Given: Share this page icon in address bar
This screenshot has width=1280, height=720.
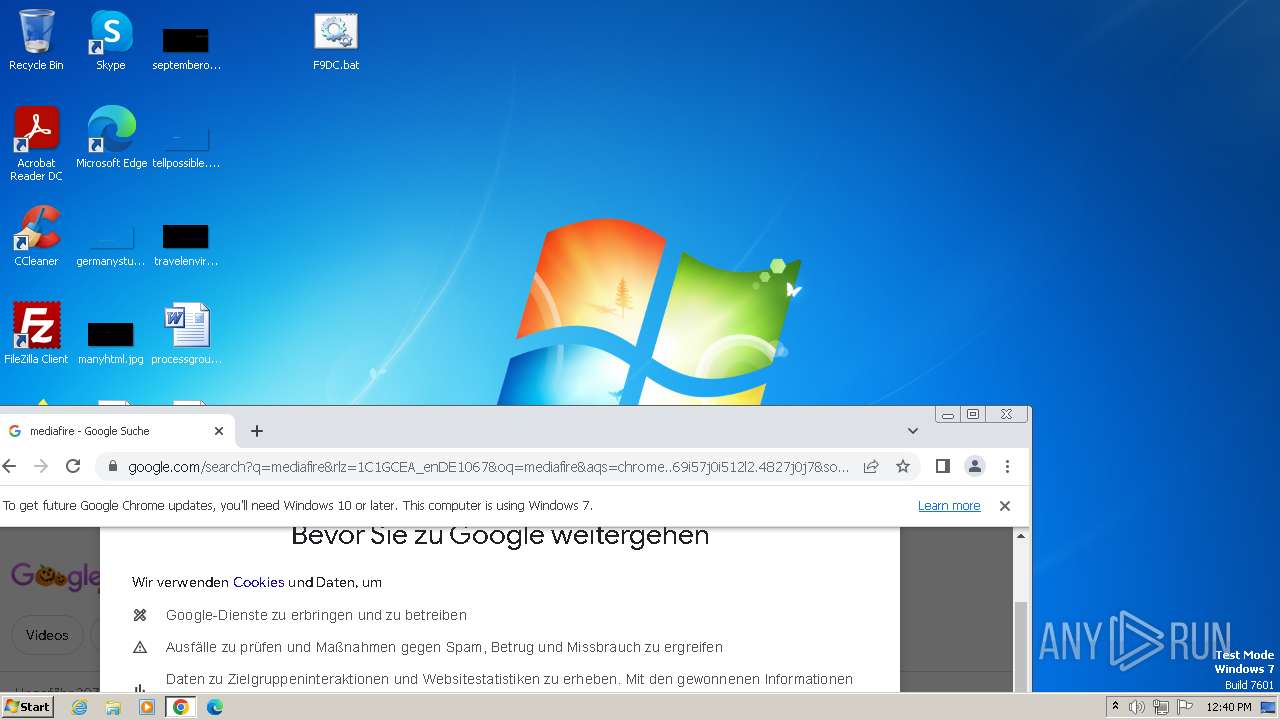Looking at the screenshot, I should [x=871, y=466].
